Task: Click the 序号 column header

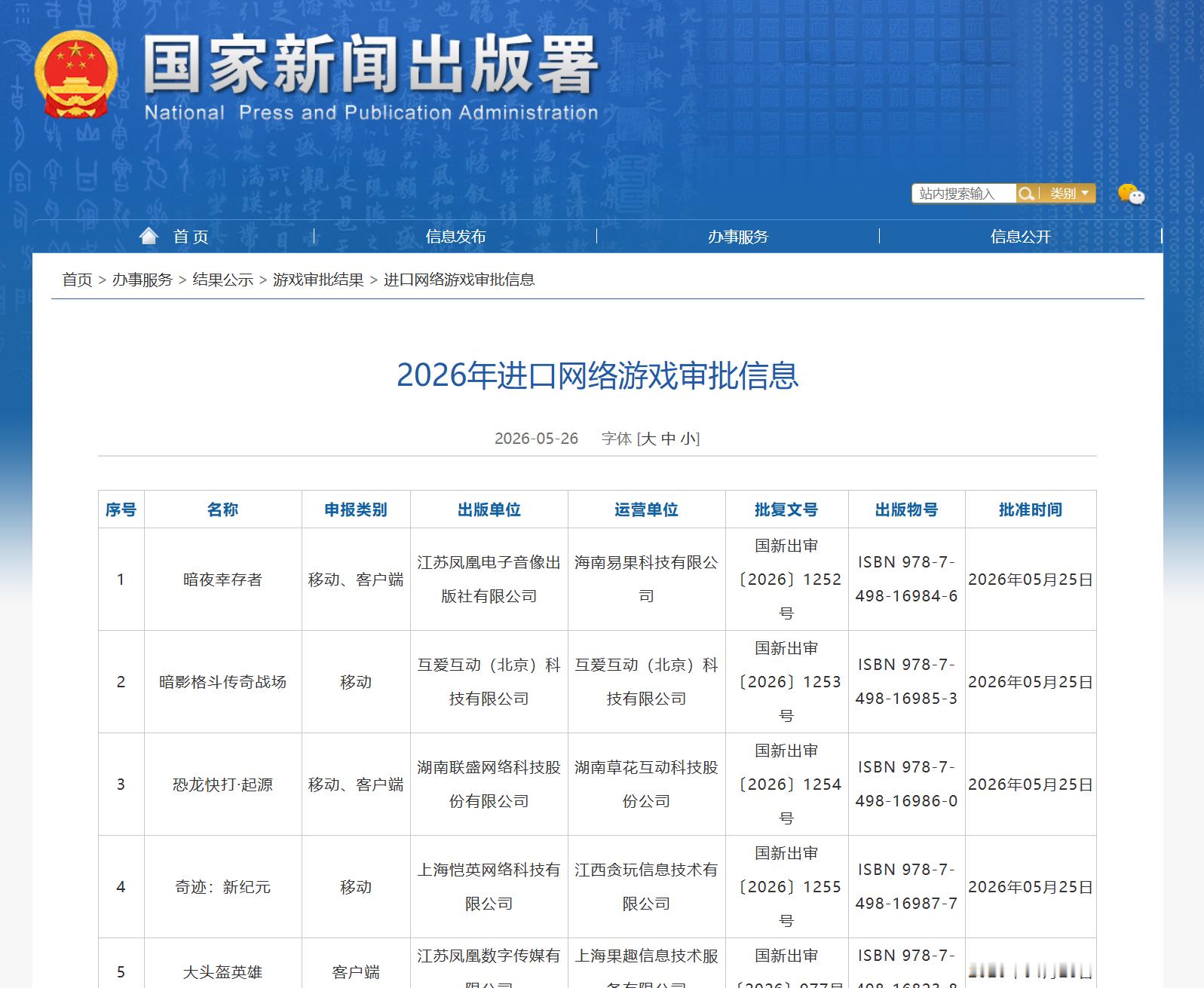Action: point(121,509)
